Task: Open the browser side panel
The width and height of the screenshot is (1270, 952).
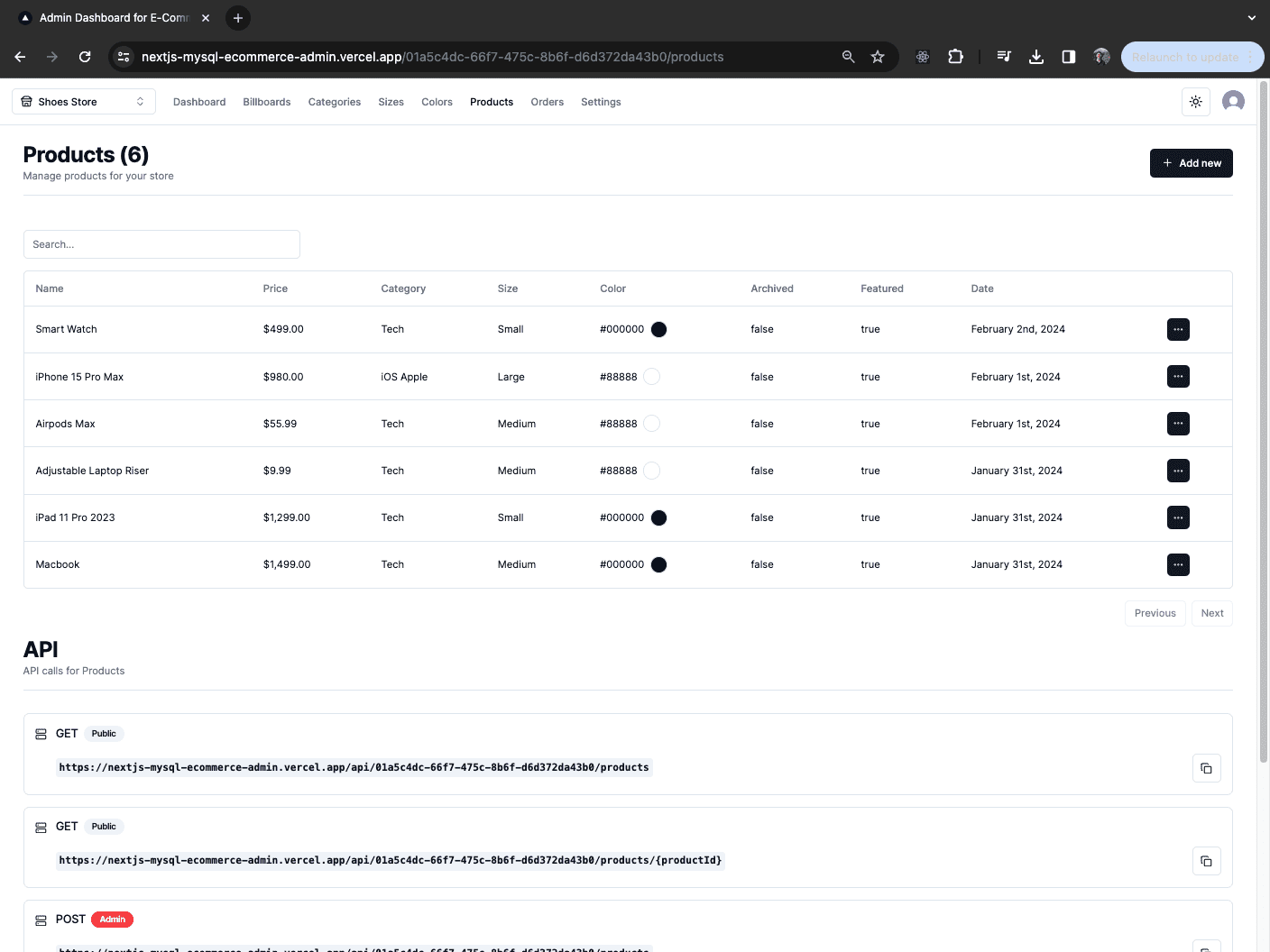Action: (x=1069, y=57)
